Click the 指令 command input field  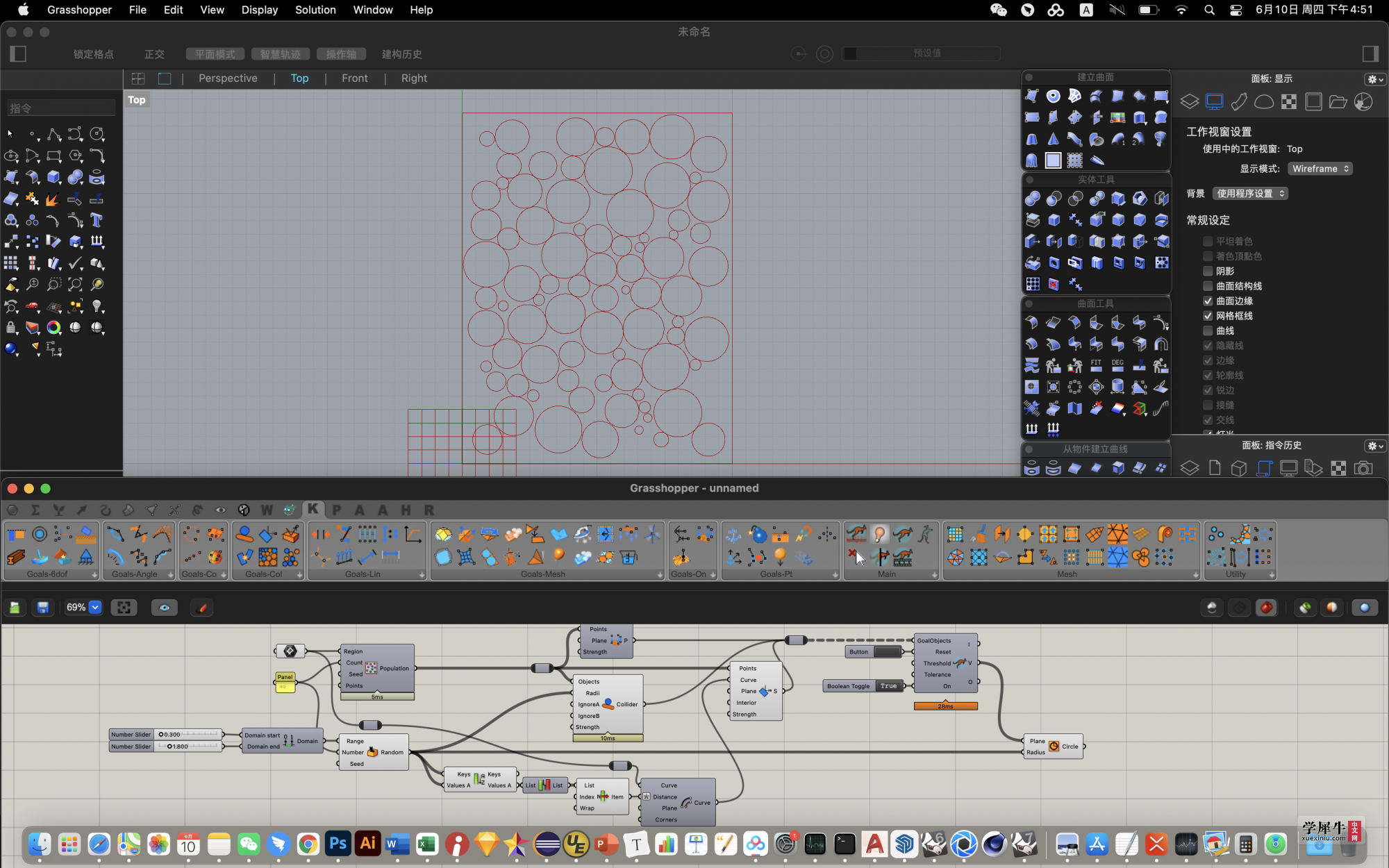[x=61, y=108]
